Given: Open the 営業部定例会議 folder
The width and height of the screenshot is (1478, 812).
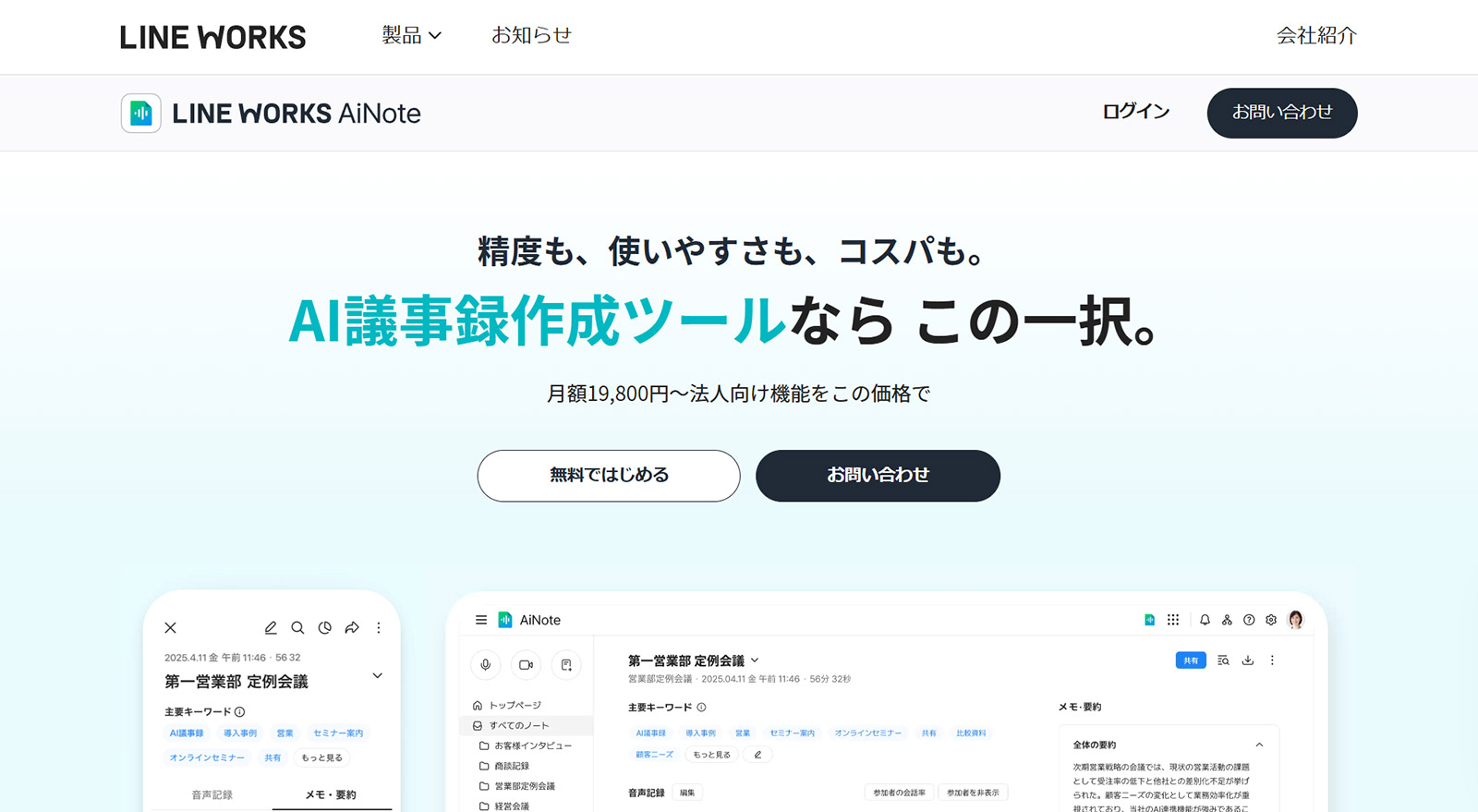Looking at the screenshot, I should 517,786.
